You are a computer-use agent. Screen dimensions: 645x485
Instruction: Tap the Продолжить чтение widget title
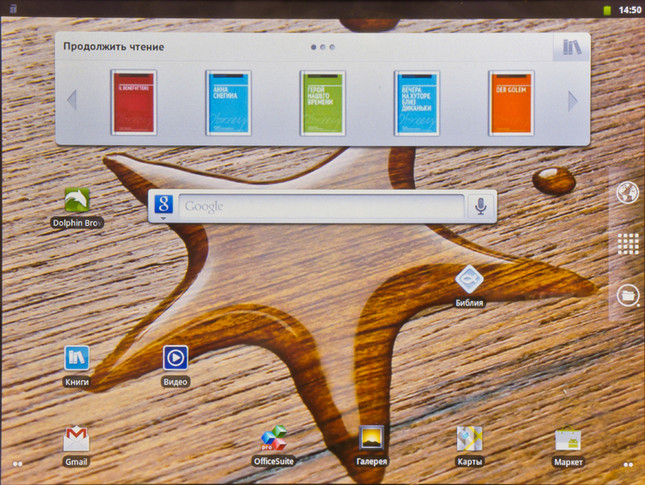pos(114,47)
